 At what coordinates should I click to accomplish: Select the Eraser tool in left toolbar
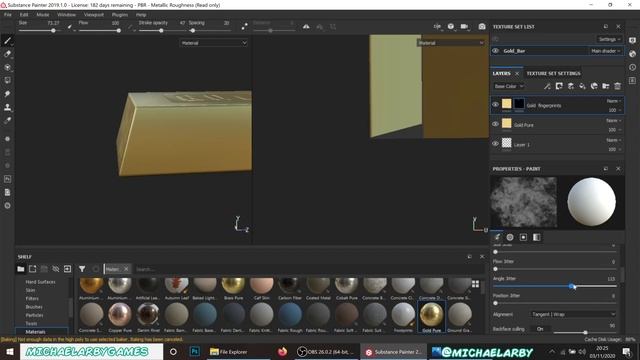[x=7, y=54]
